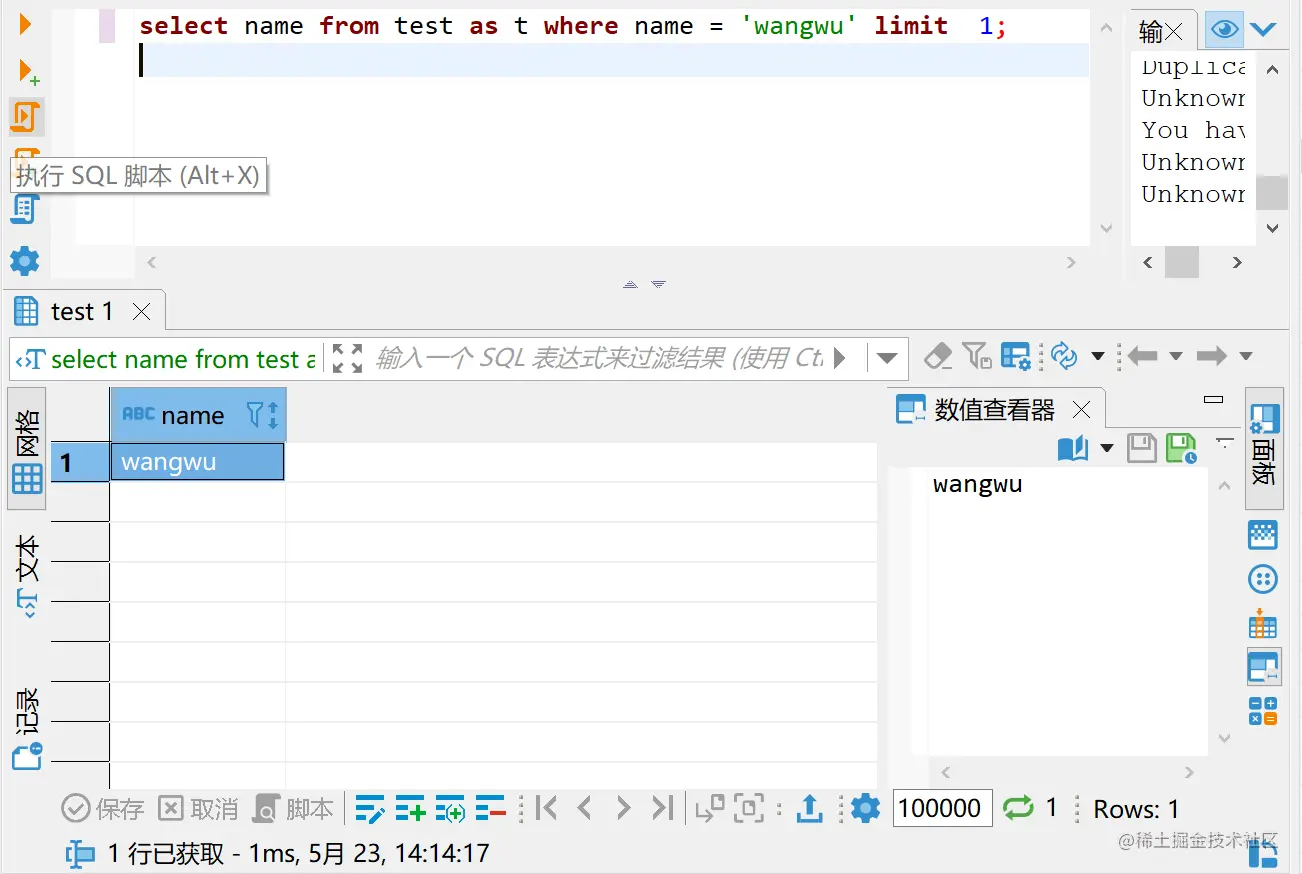This screenshot has width=1302, height=874.
Task: Open the table with orange arrow panel icon
Action: (1263, 623)
